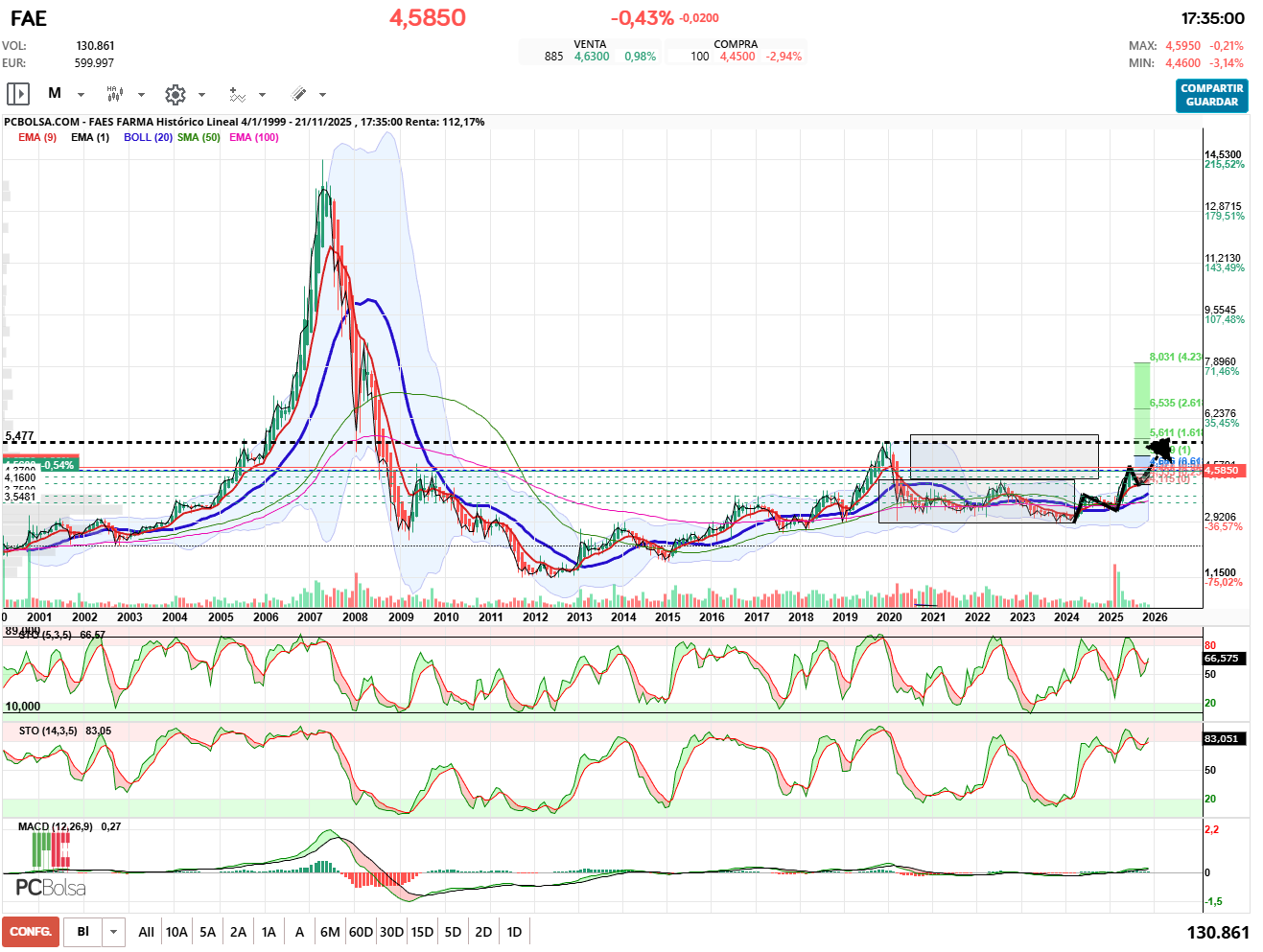
Task: Expand the gear settings dropdown arrow
Action: [x=201, y=95]
